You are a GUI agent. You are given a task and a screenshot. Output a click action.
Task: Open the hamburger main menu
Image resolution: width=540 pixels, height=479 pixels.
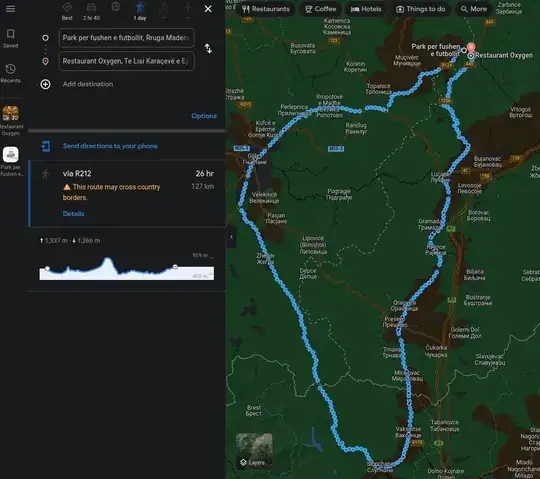[x=11, y=8]
